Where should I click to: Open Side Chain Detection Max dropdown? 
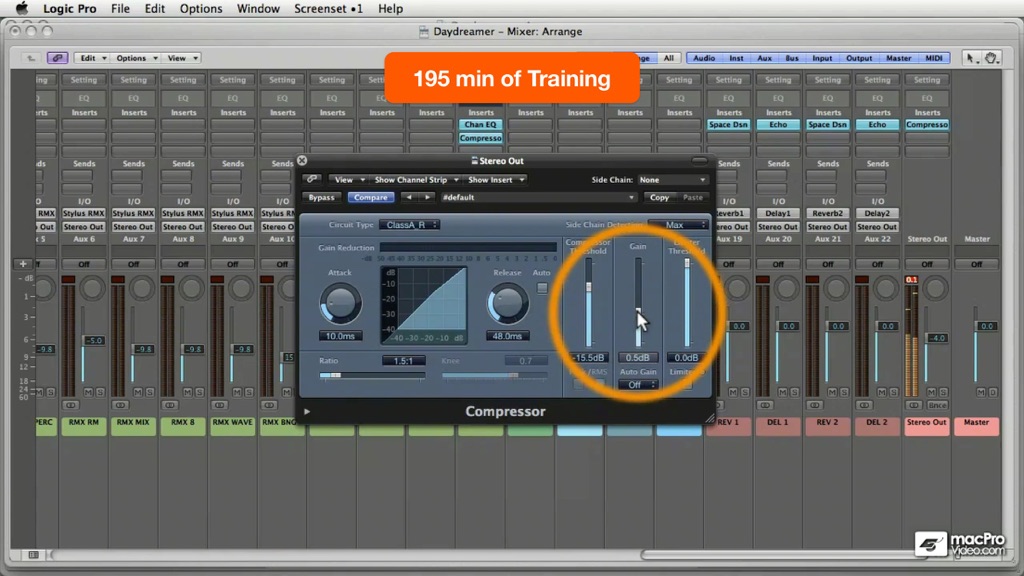[x=679, y=225]
